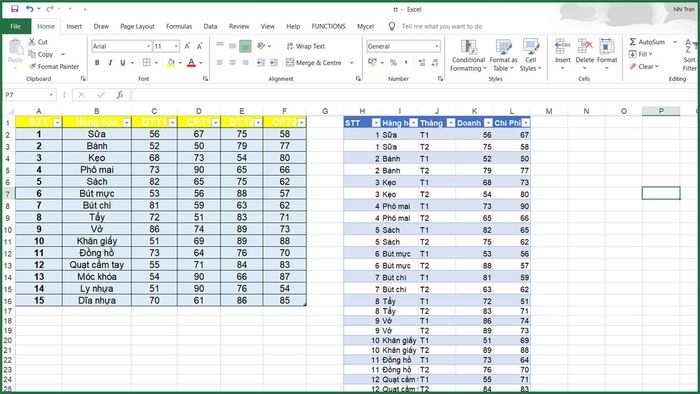The height and width of the screenshot is (394, 700).
Task: Open the Format cells menu
Action: click(607, 54)
